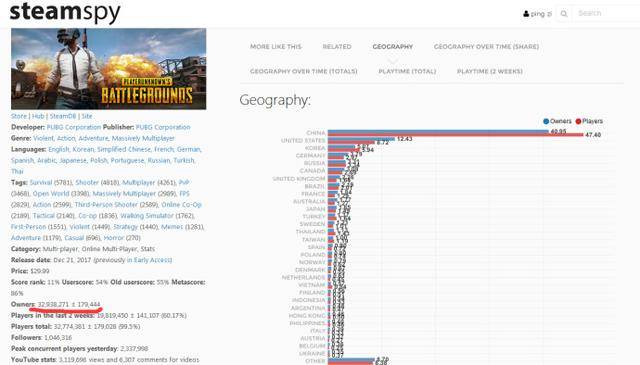
Task: Open the Hub link
Action: pos(38,116)
